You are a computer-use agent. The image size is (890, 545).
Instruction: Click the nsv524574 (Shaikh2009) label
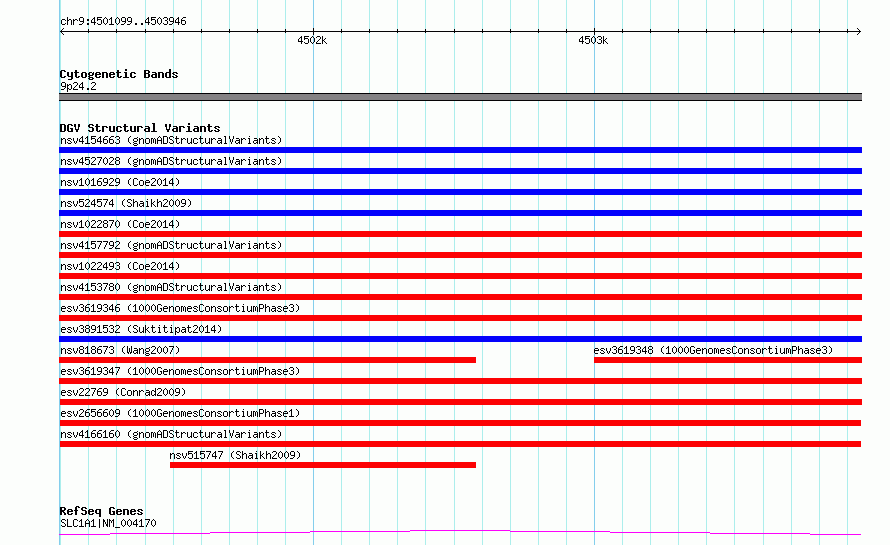pyautogui.click(x=126, y=203)
